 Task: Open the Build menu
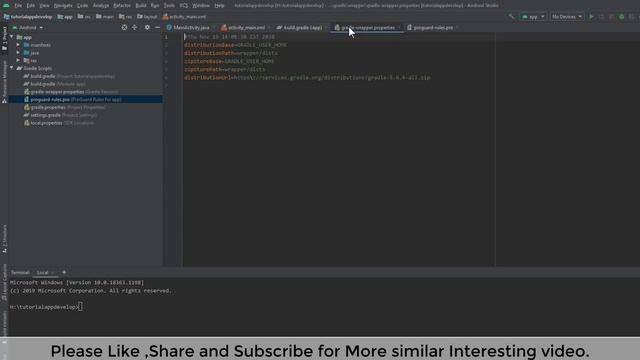tap(141, 6)
